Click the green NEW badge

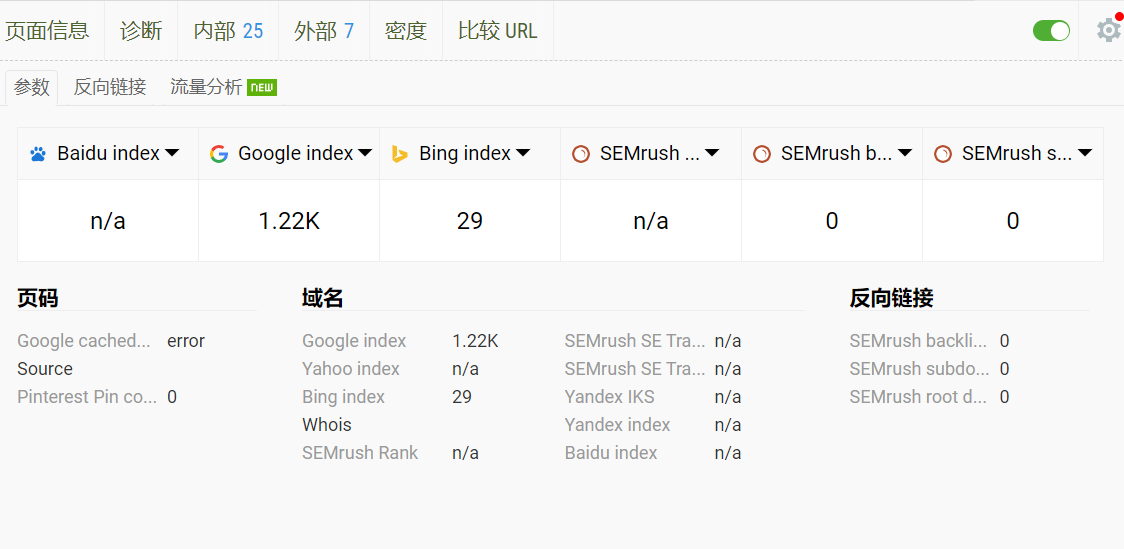pyautogui.click(x=262, y=87)
